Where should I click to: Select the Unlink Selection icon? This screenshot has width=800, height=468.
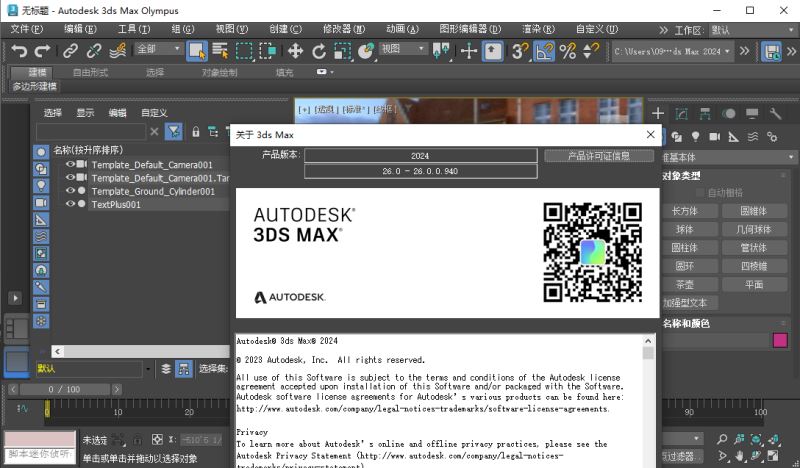(x=94, y=51)
